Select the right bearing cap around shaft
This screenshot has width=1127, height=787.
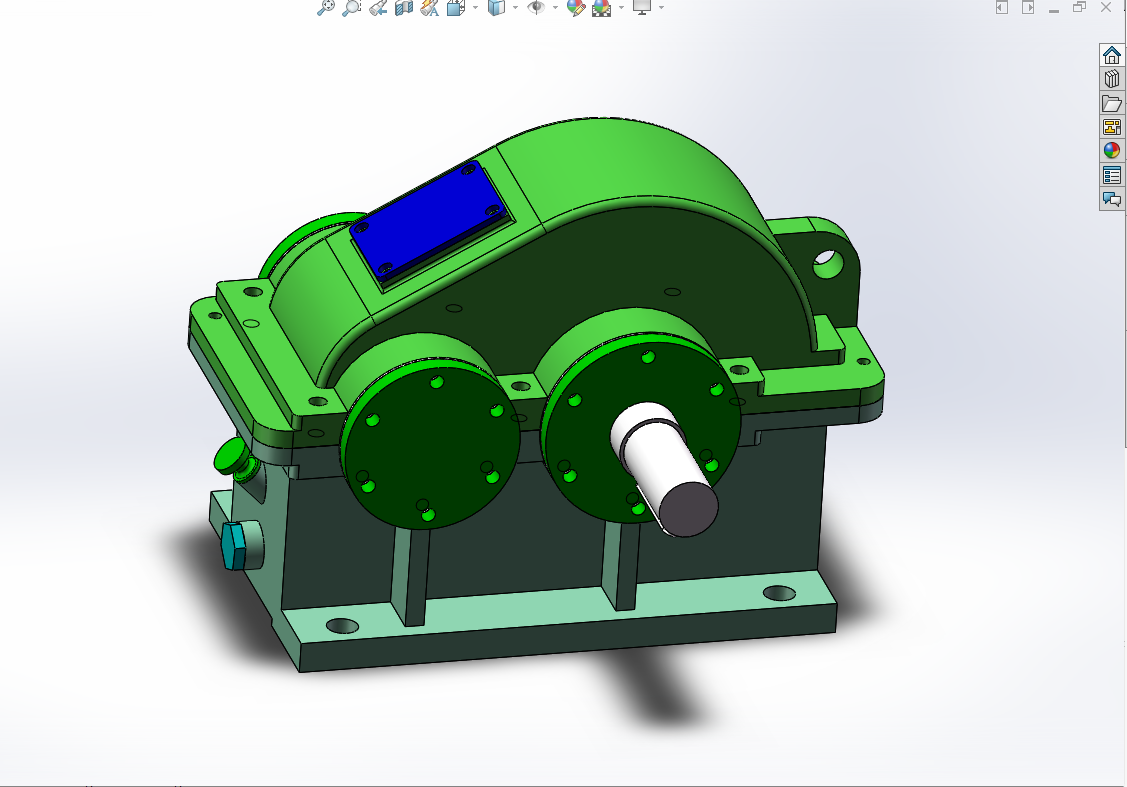tap(590, 436)
